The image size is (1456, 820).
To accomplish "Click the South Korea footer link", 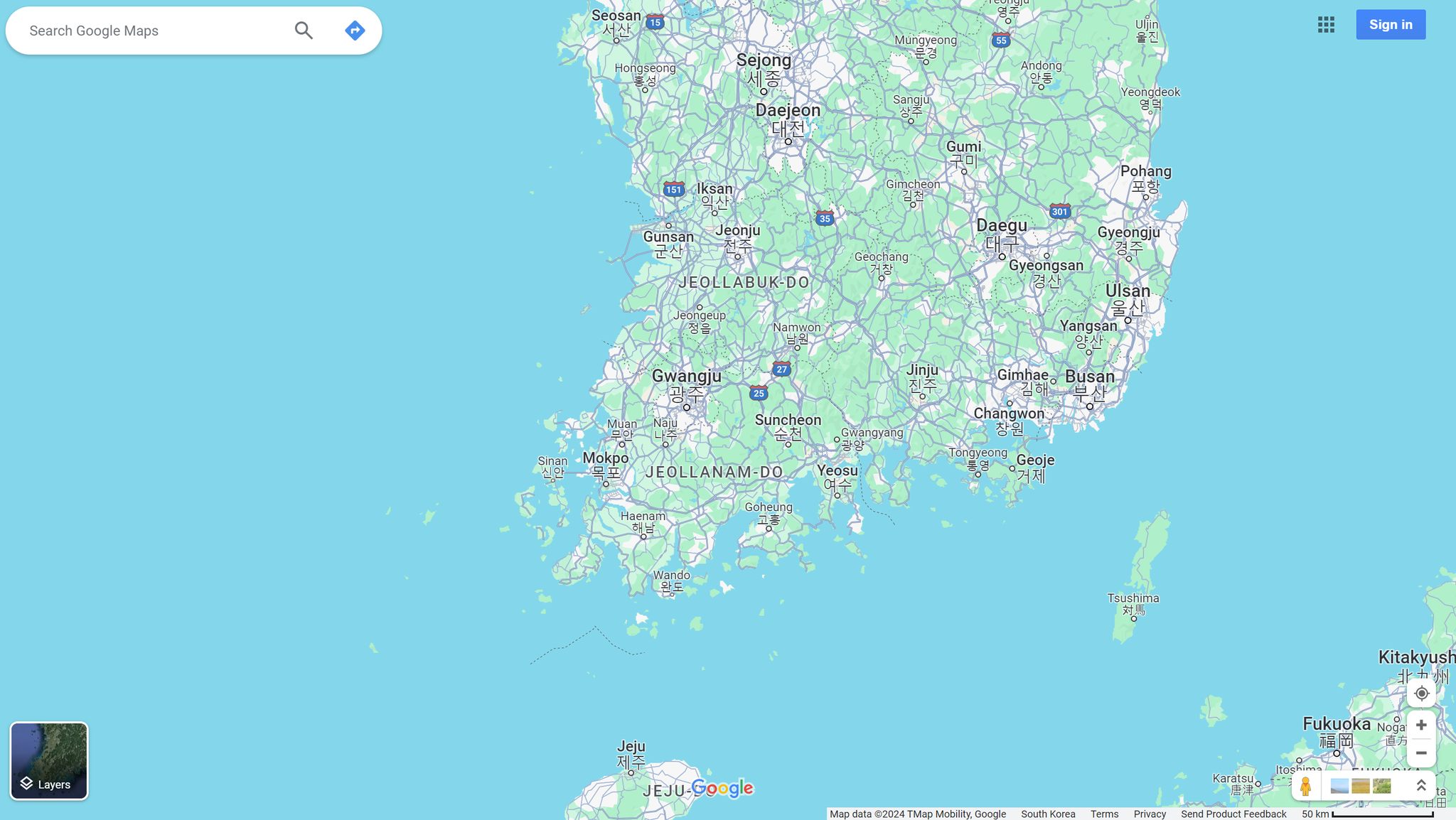I will click(1048, 814).
